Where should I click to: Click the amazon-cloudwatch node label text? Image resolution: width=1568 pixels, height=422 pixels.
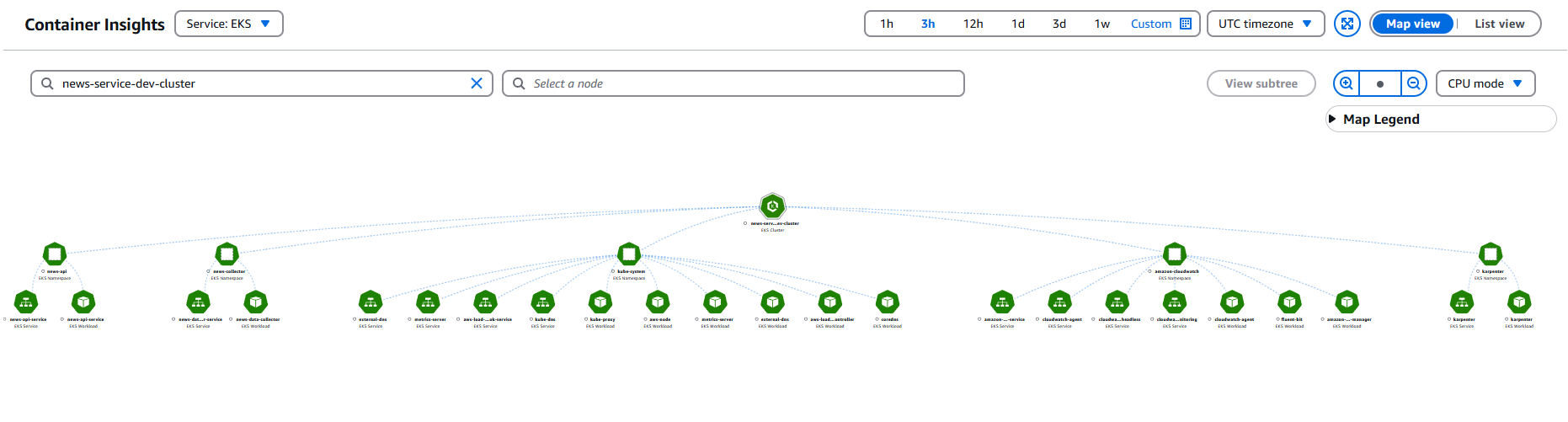click(1177, 271)
